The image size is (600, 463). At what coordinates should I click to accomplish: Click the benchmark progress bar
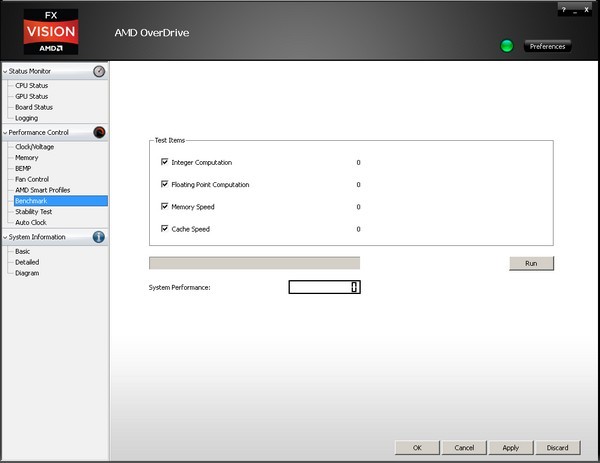pos(254,263)
